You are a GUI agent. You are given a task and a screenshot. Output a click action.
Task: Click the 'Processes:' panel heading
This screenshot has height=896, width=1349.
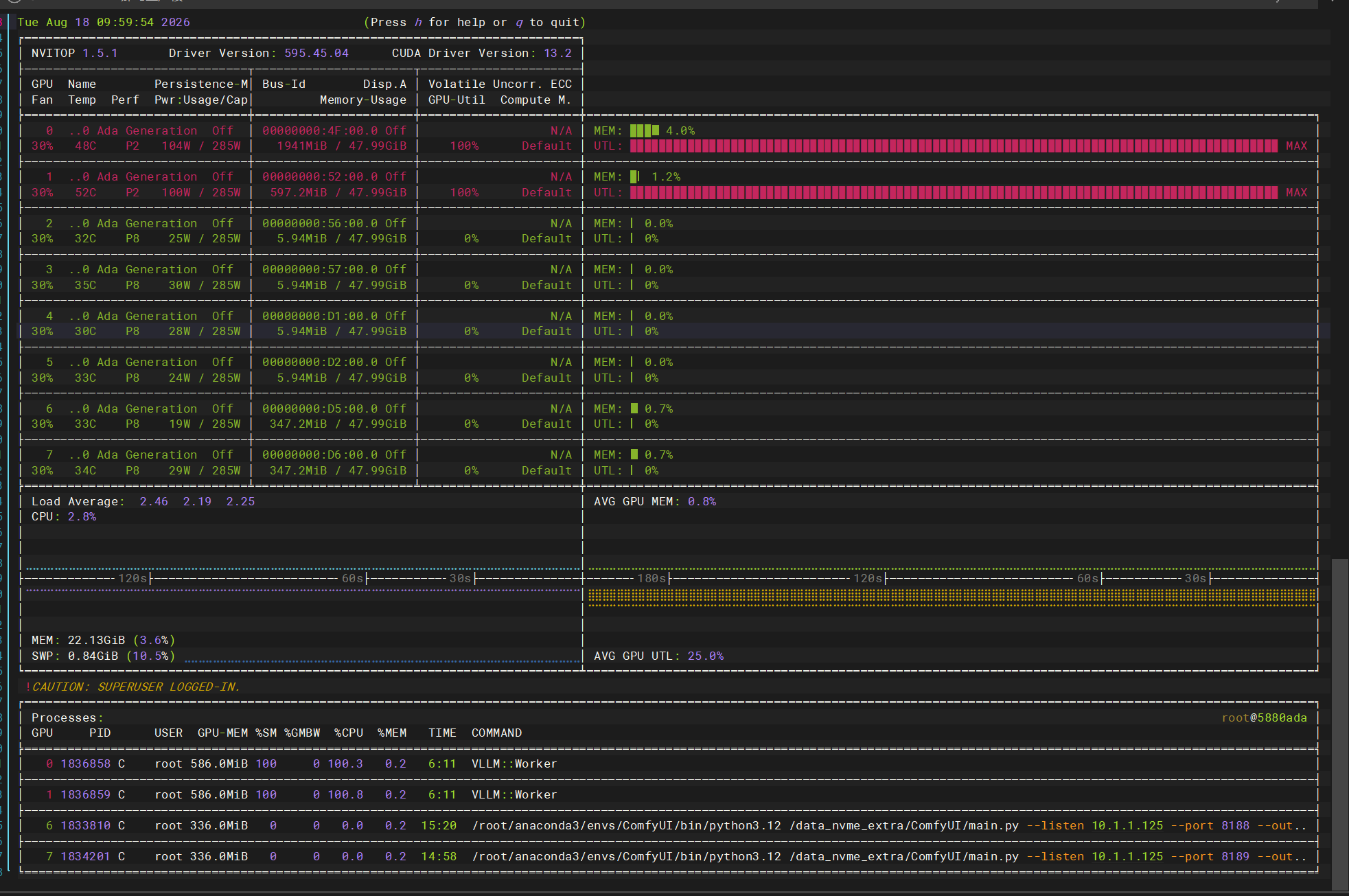point(67,718)
